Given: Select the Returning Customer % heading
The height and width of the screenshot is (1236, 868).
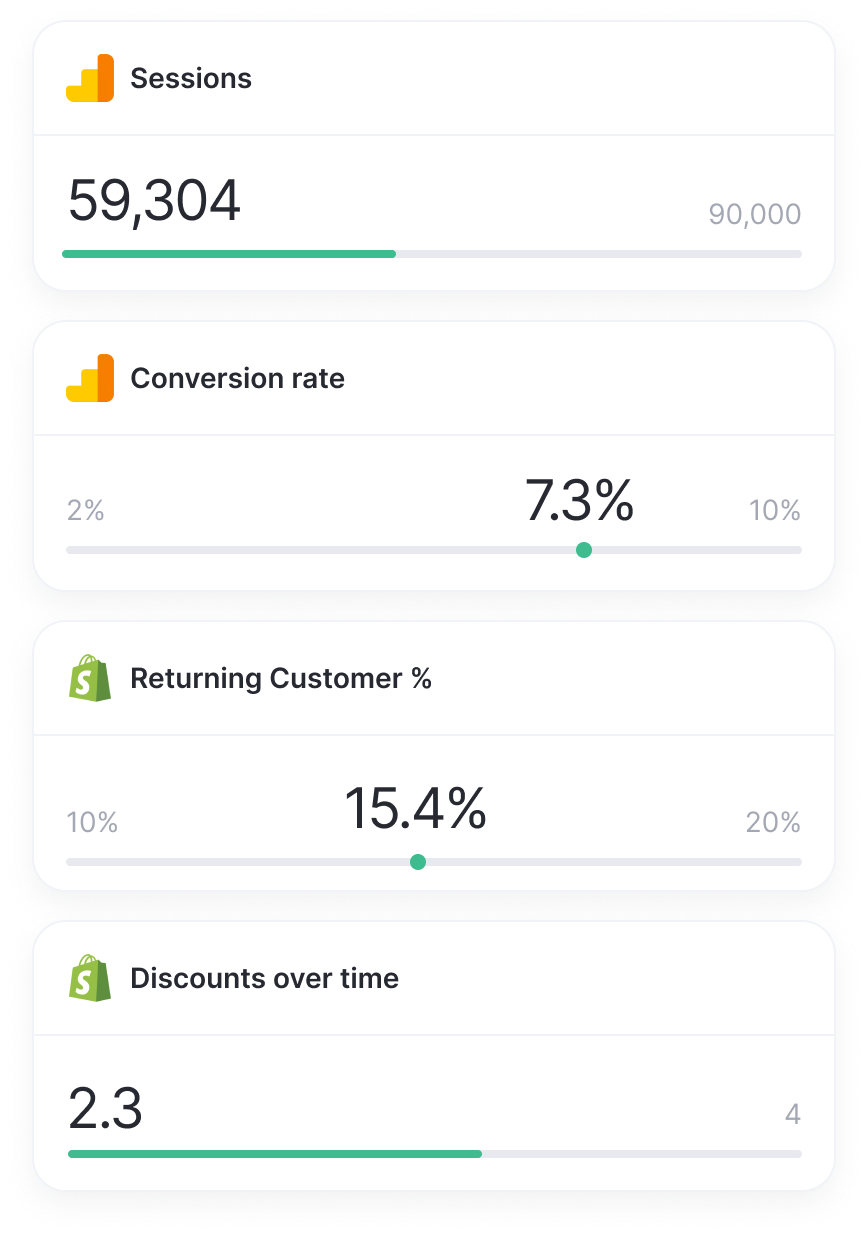Looking at the screenshot, I should tap(281, 678).
